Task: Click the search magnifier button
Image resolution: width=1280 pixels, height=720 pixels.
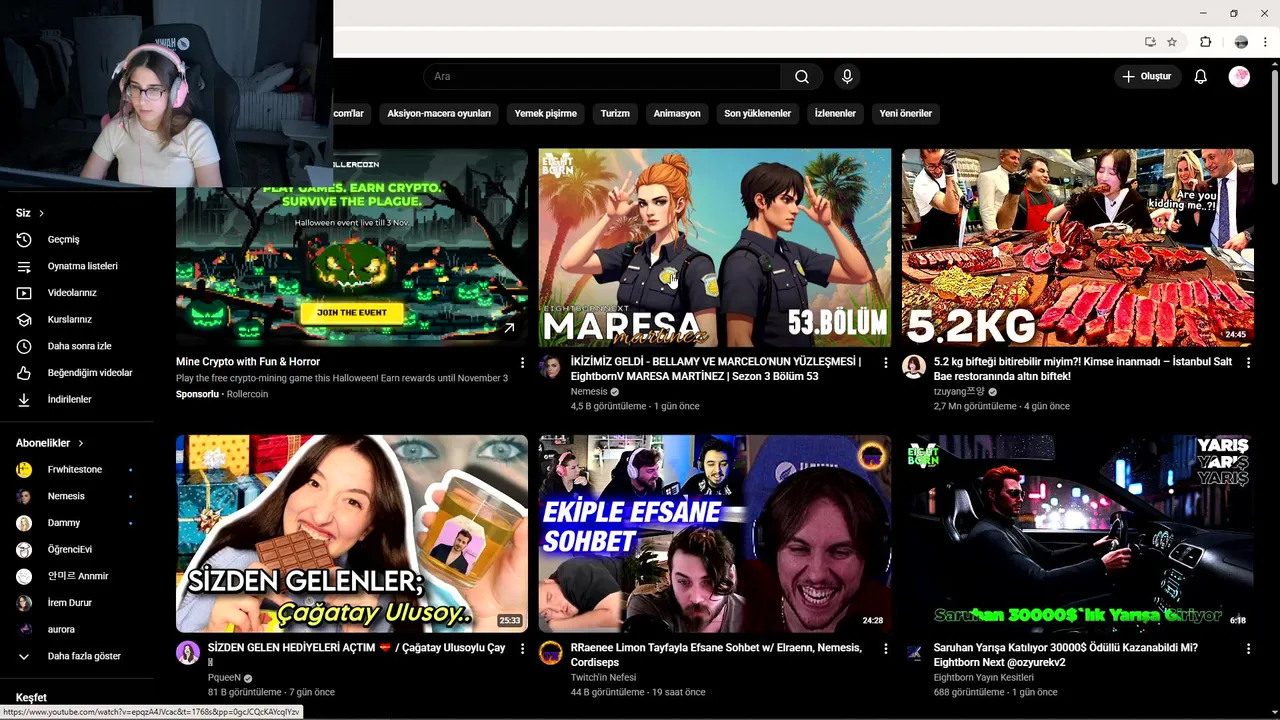Action: (802, 77)
